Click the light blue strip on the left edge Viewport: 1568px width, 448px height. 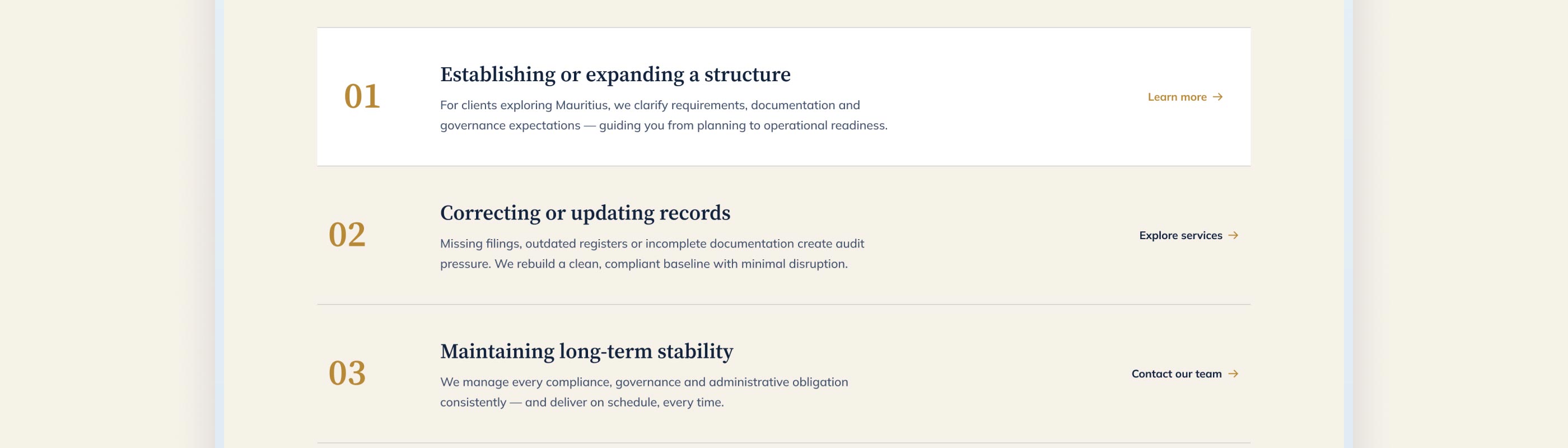(219, 224)
